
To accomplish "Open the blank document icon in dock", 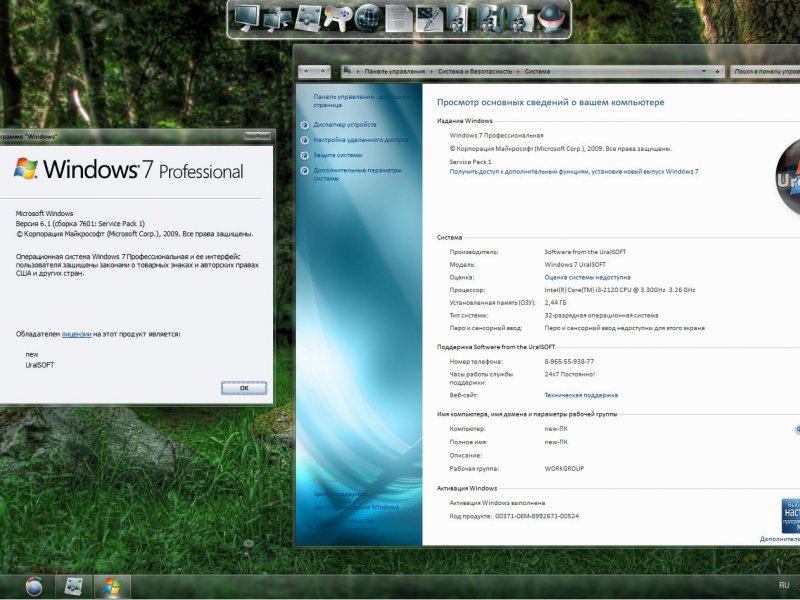I will pos(398,18).
